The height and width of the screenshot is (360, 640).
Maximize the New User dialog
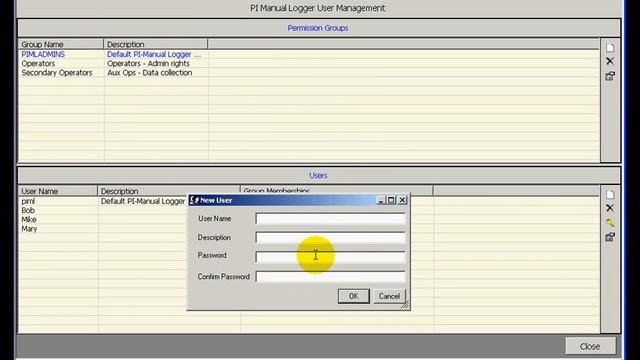pyautogui.click(x=391, y=200)
